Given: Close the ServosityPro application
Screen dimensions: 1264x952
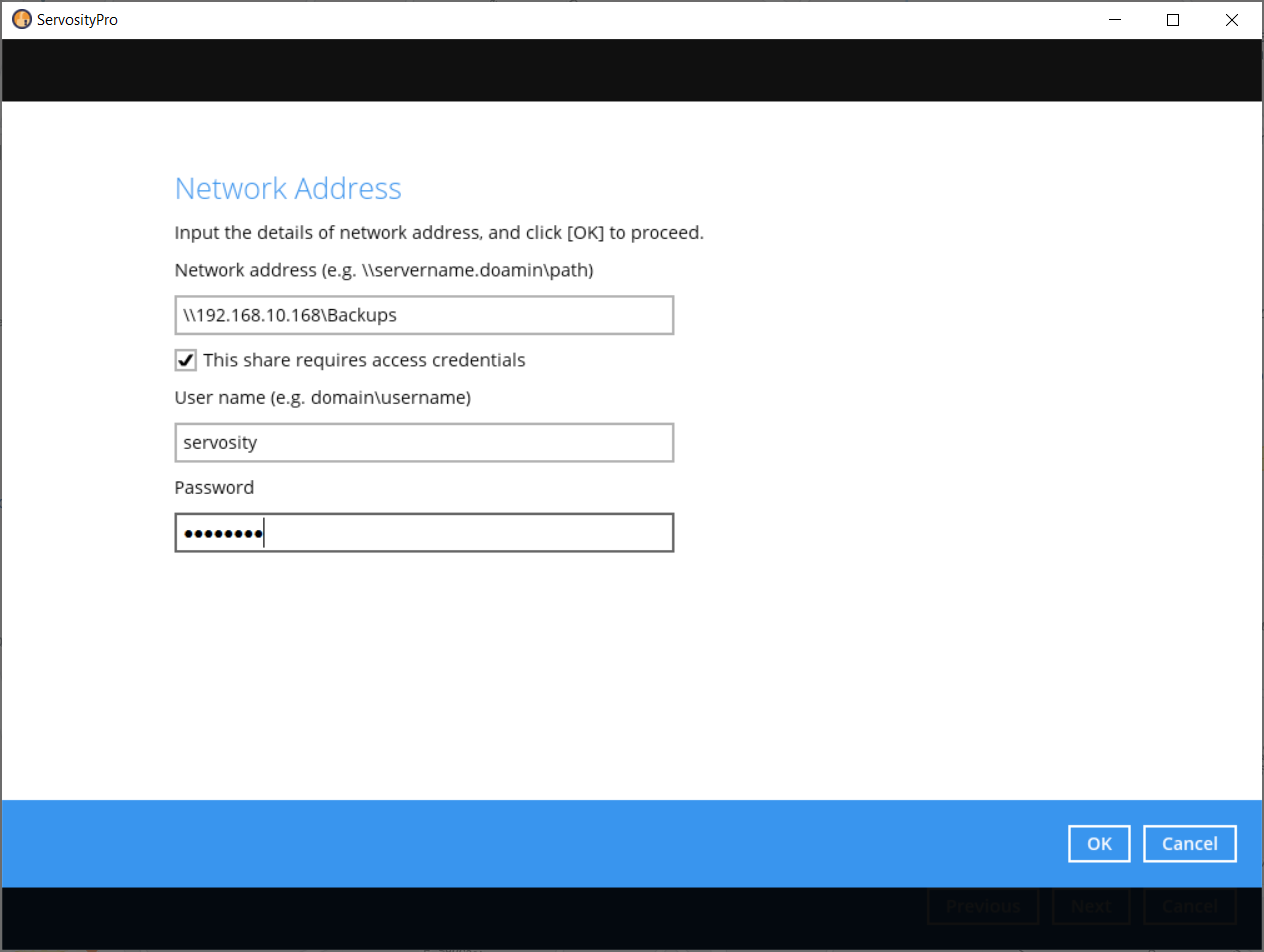Looking at the screenshot, I should (1231, 19).
